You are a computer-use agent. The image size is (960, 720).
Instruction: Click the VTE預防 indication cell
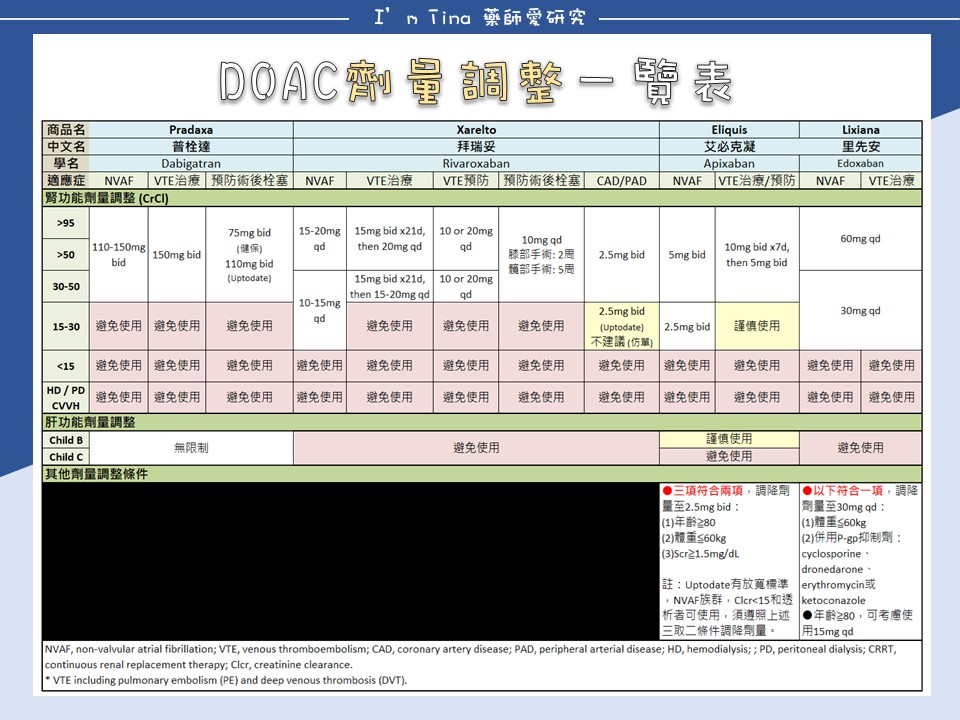465,181
